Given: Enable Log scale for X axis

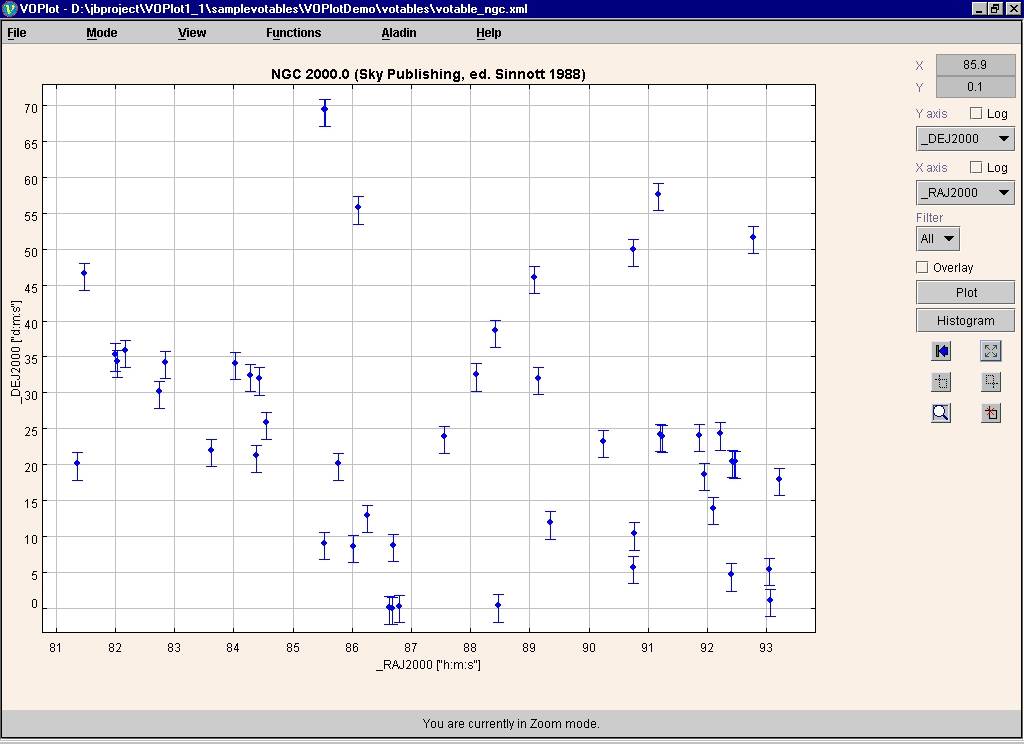Looking at the screenshot, I should click(x=976, y=167).
